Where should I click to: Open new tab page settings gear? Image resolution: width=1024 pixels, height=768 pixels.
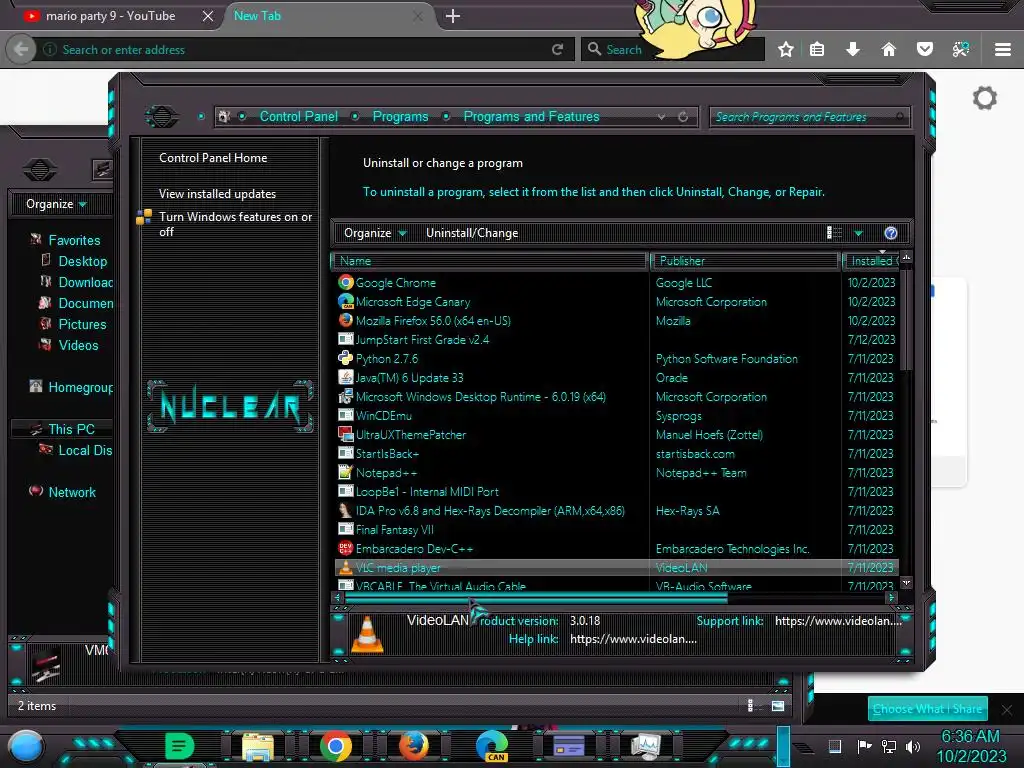pyautogui.click(x=984, y=98)
